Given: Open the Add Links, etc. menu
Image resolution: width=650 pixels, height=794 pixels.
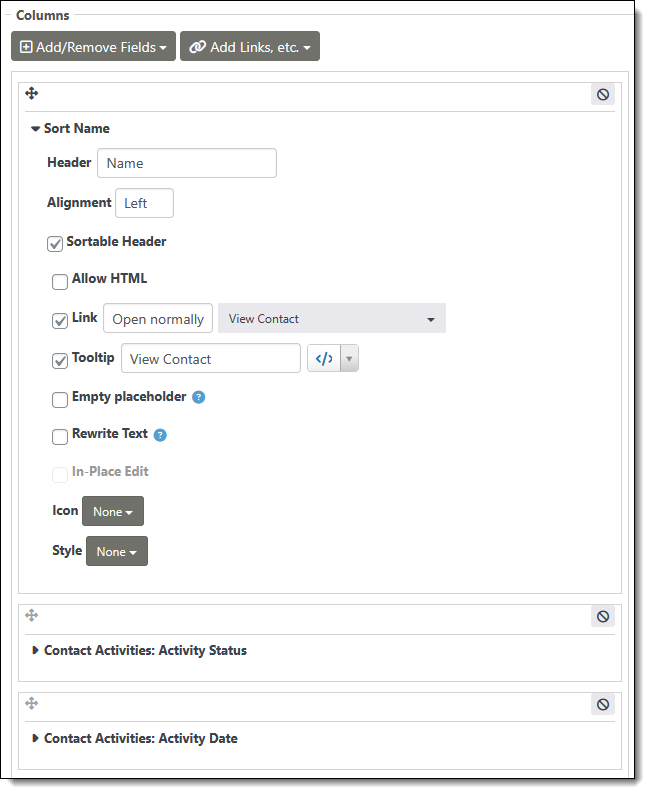Looking at the screenshot, I should click(249, 47).
